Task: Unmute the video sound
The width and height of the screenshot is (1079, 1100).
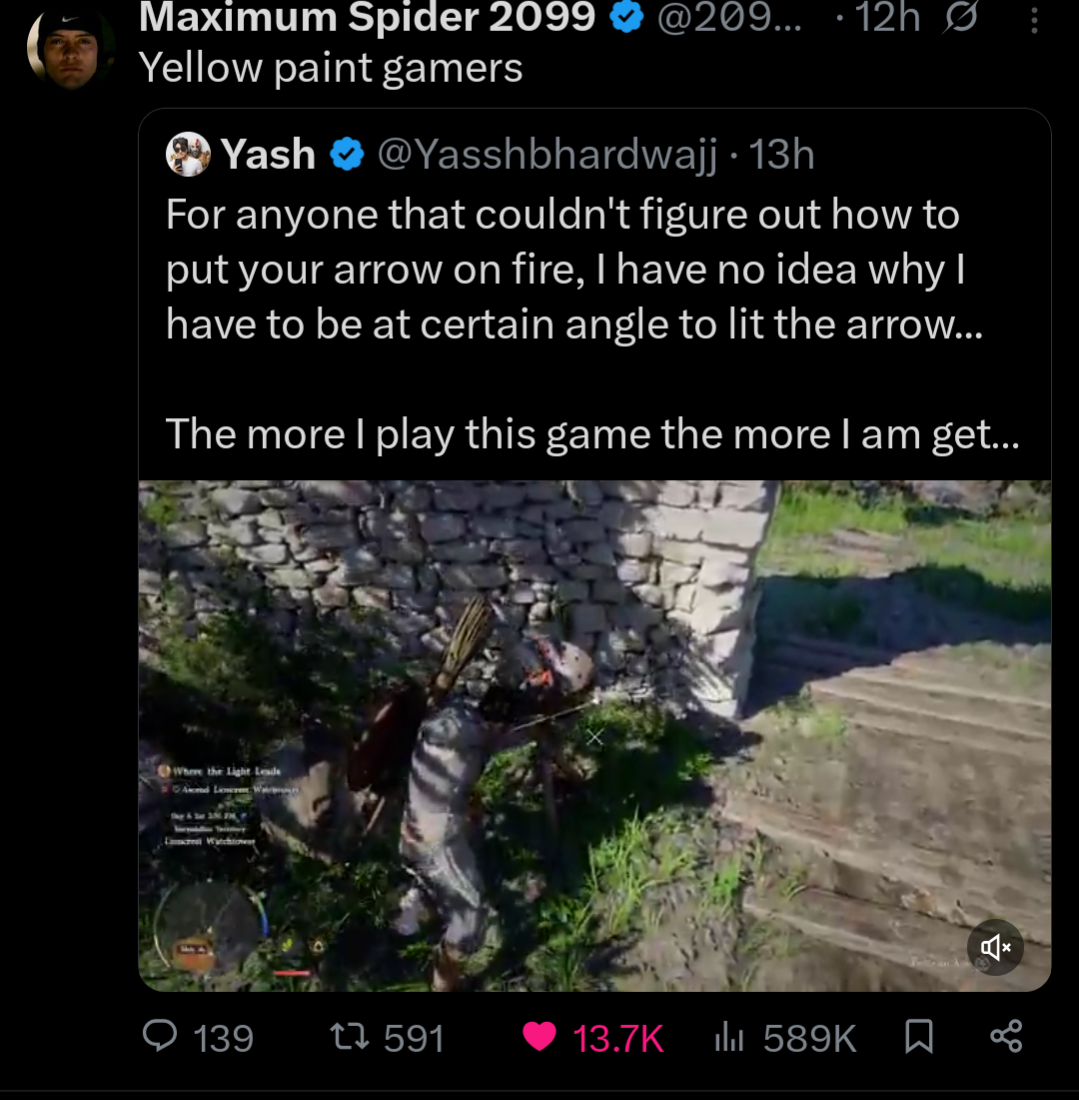Action: pos(995,946)
